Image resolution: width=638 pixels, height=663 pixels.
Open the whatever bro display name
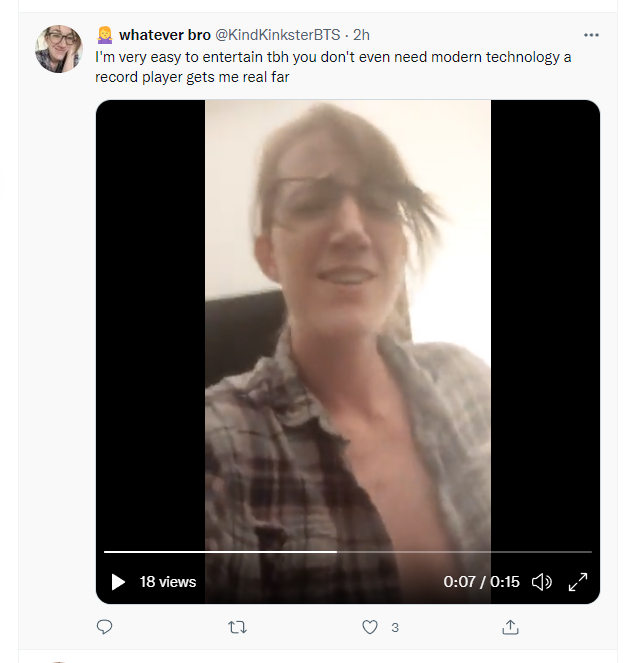[x=165, y=35]
